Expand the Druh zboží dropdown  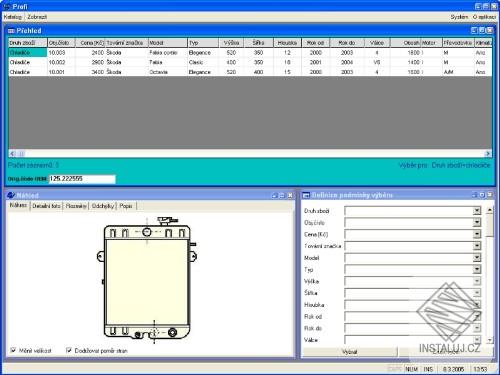click(x=477, y=211)
